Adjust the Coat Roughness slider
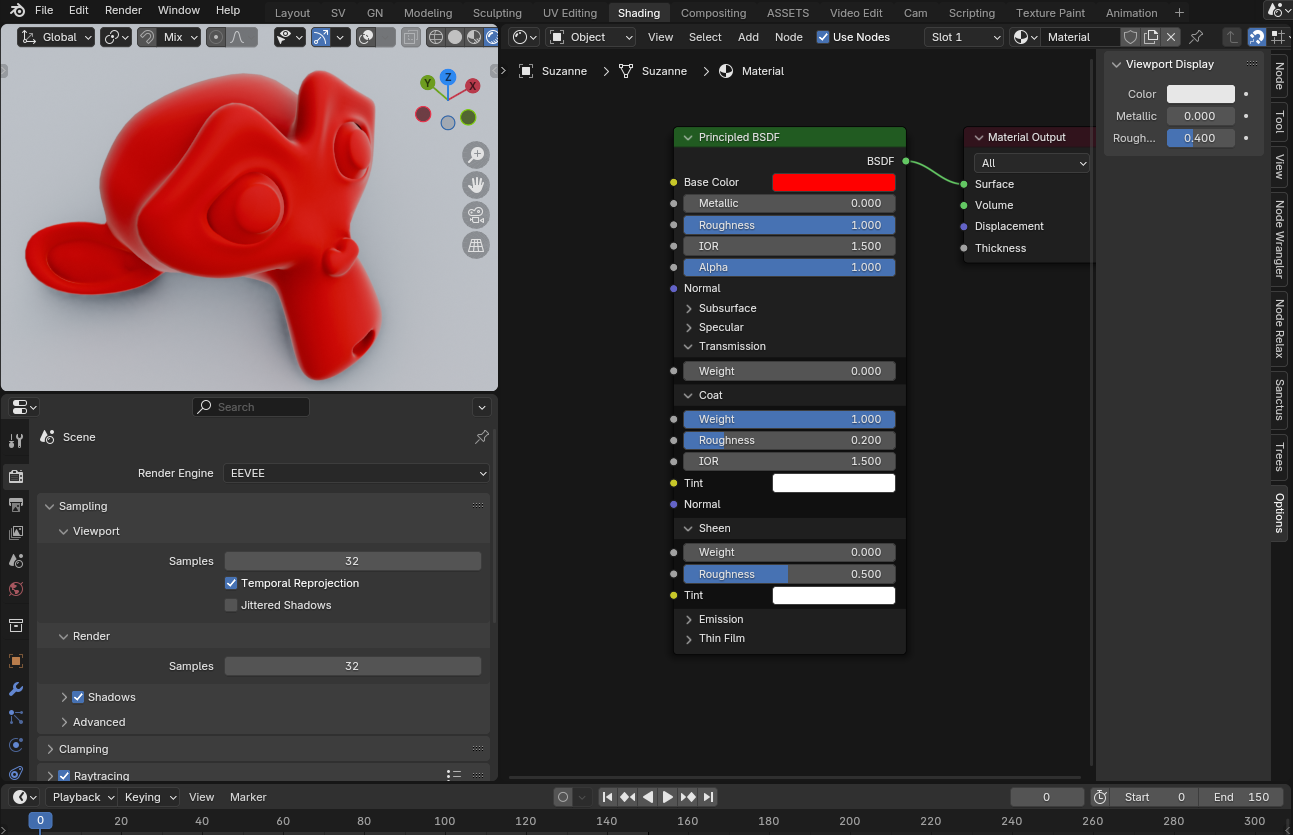This screenshot has width=1293, height=835. click(x=789, y=440)
